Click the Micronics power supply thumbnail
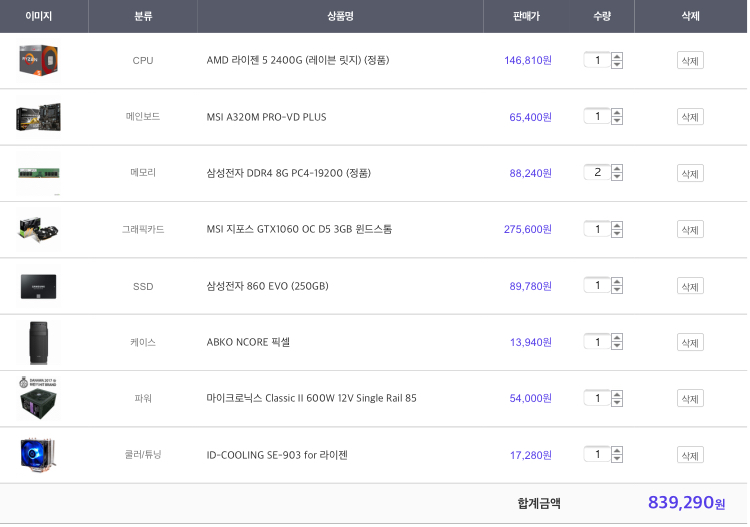Screen dimensions: 750x527 38,398
